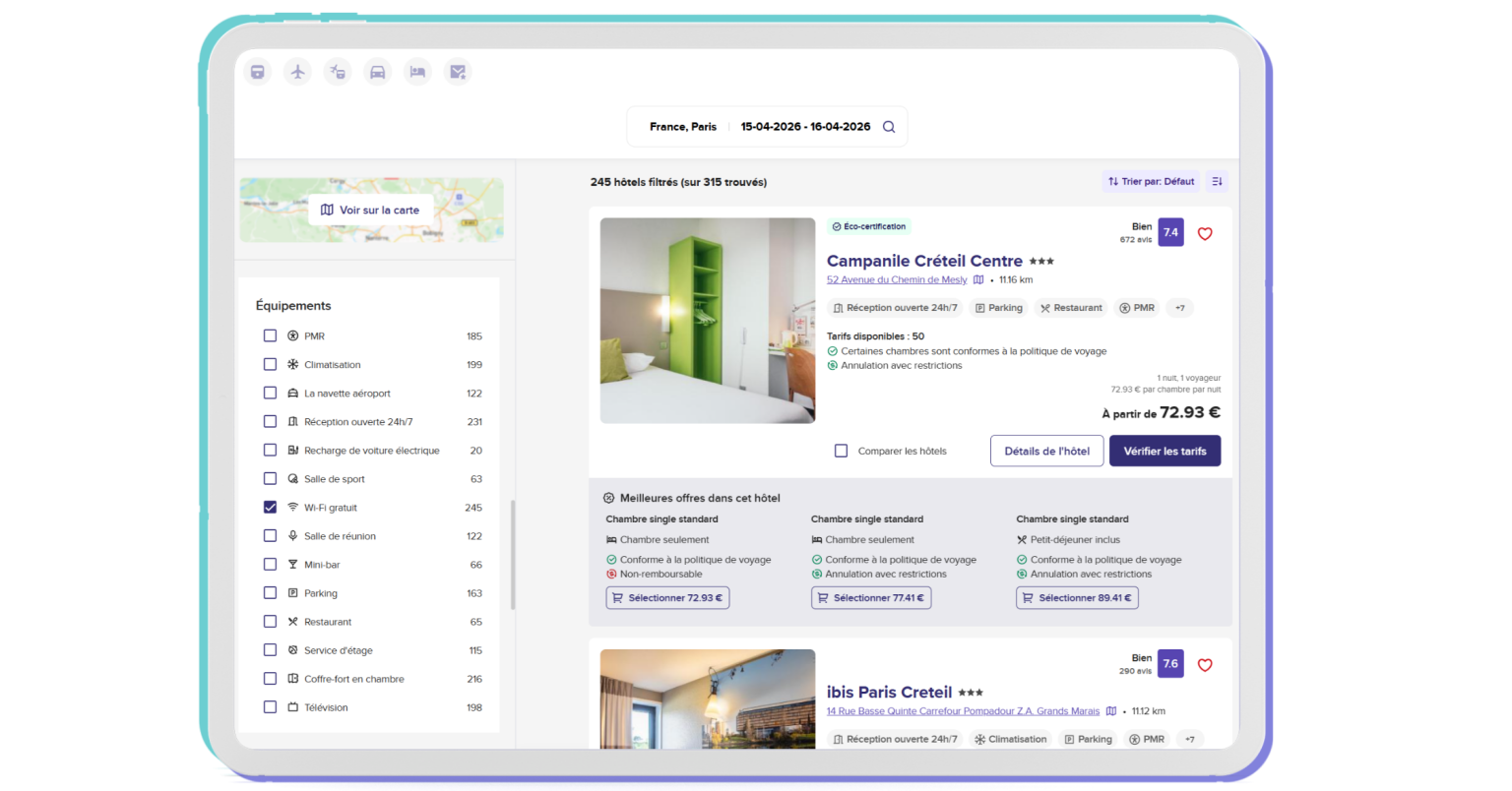Expand the +7 amenities for Campanile

tap(1179, 308)
